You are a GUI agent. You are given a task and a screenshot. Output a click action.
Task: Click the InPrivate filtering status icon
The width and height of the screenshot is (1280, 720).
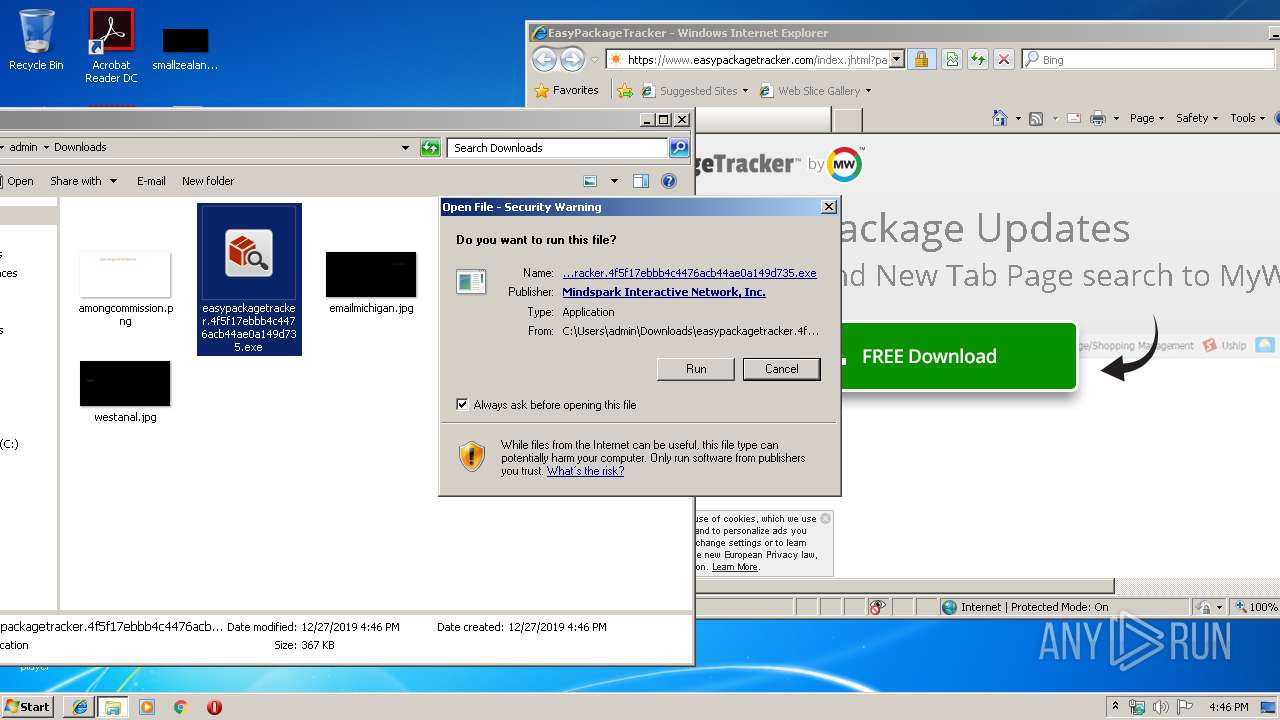(877, 607)
